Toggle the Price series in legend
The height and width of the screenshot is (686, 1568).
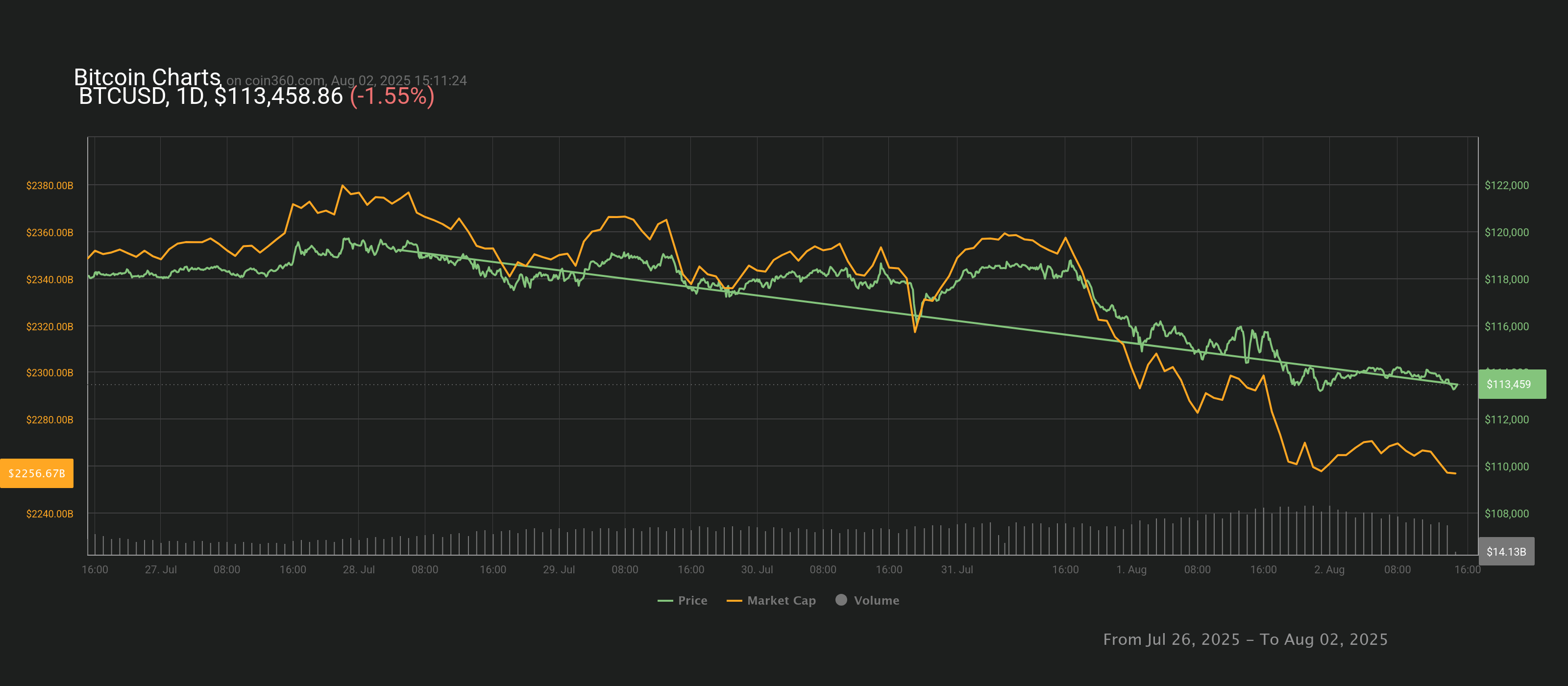(x=683, y=600)
